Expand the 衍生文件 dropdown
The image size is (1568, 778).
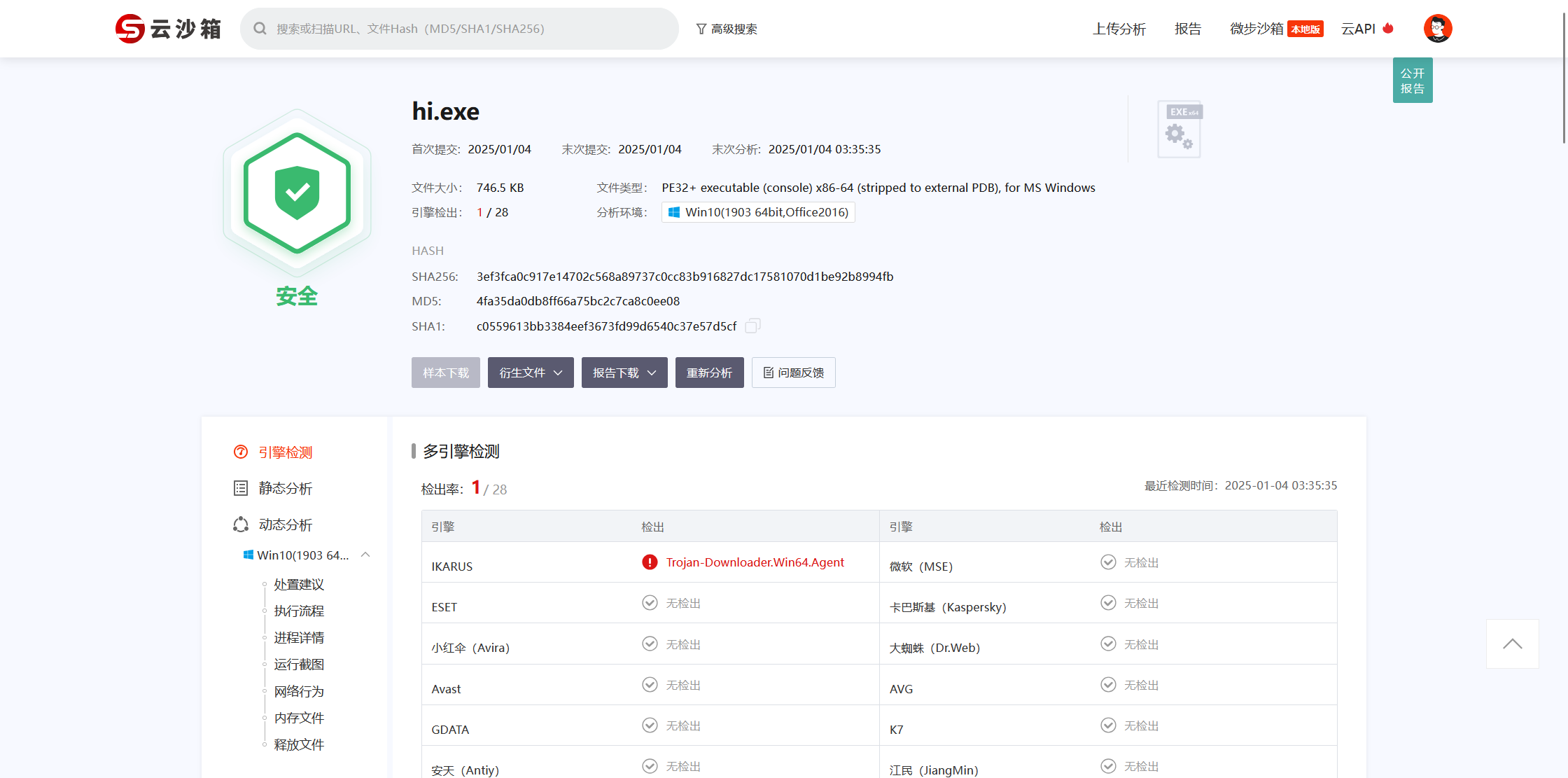tap(531, 373)
